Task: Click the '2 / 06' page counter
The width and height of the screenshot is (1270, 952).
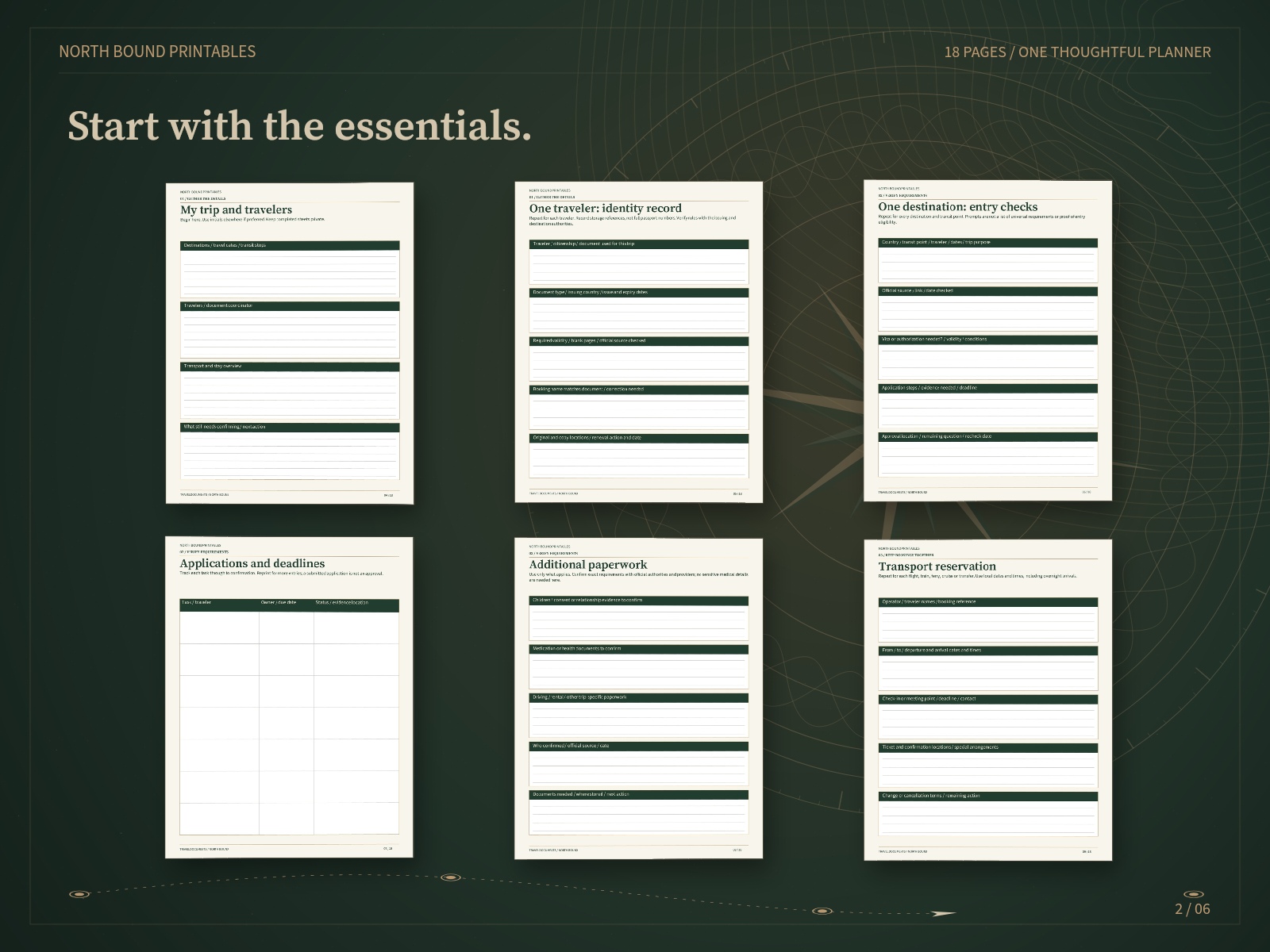Action: (1192, 909)
